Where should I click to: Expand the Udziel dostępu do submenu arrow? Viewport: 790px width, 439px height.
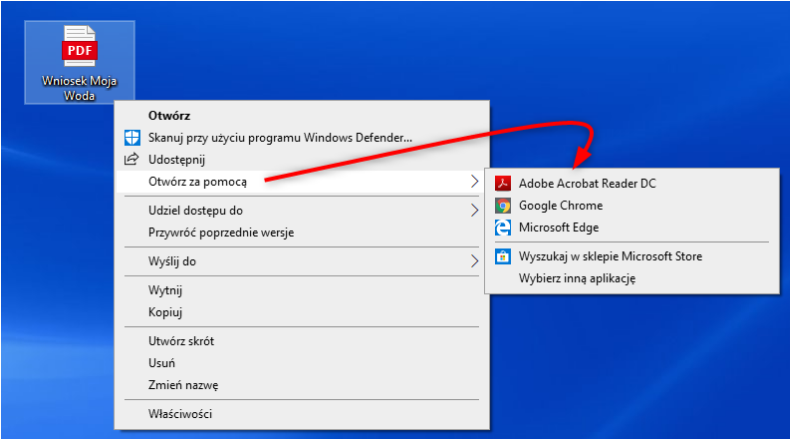coord(474,210)
